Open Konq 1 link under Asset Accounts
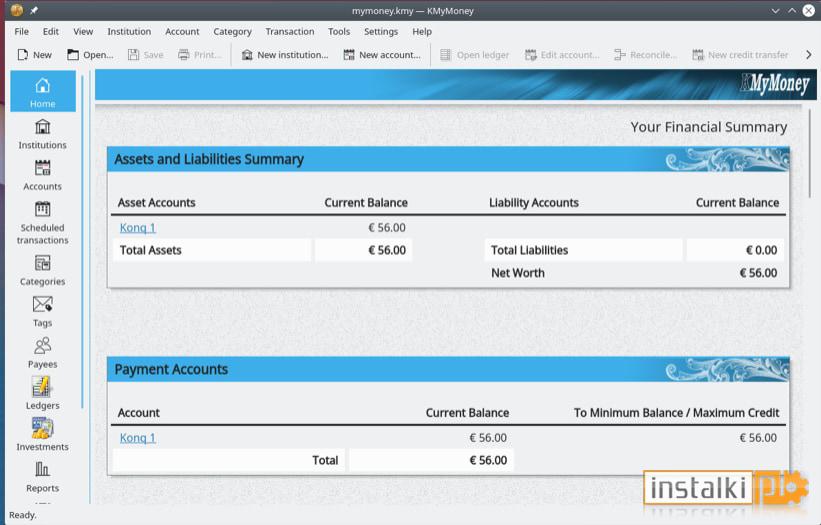821x525 pixels. coord(138,228)
